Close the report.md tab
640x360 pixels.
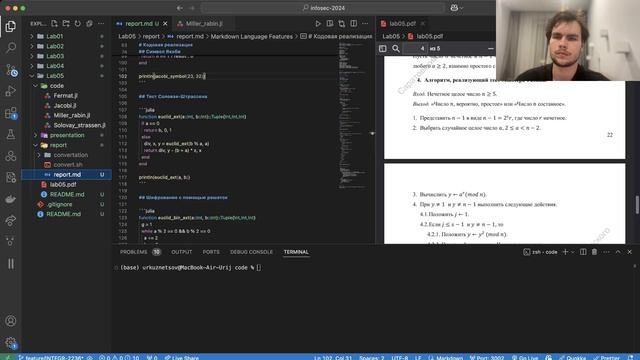(x=165, y=24)
